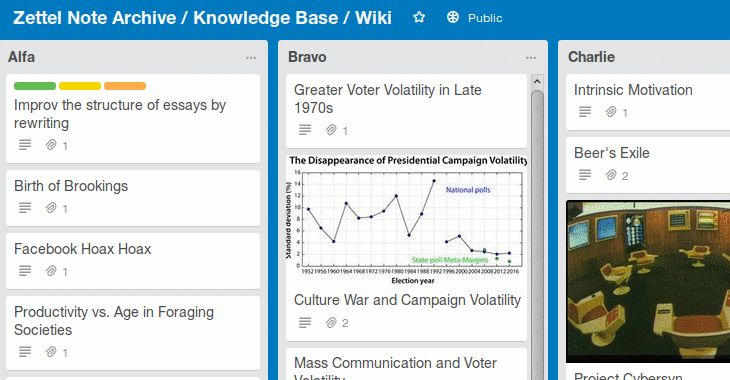Screen dimensions: 730x380
Task: Open card Improv the structure of essays
Action: (x=133, y=118)
